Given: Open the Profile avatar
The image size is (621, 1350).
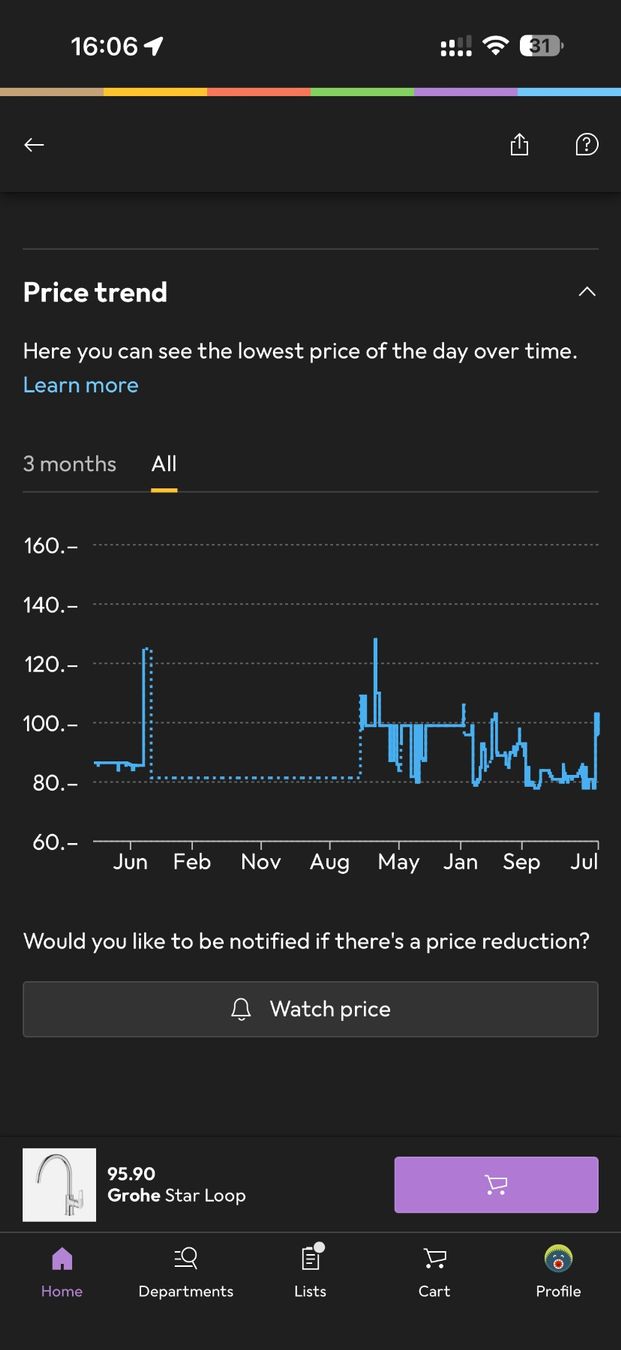Looking at the screenshot, I should click(558, 1258).
